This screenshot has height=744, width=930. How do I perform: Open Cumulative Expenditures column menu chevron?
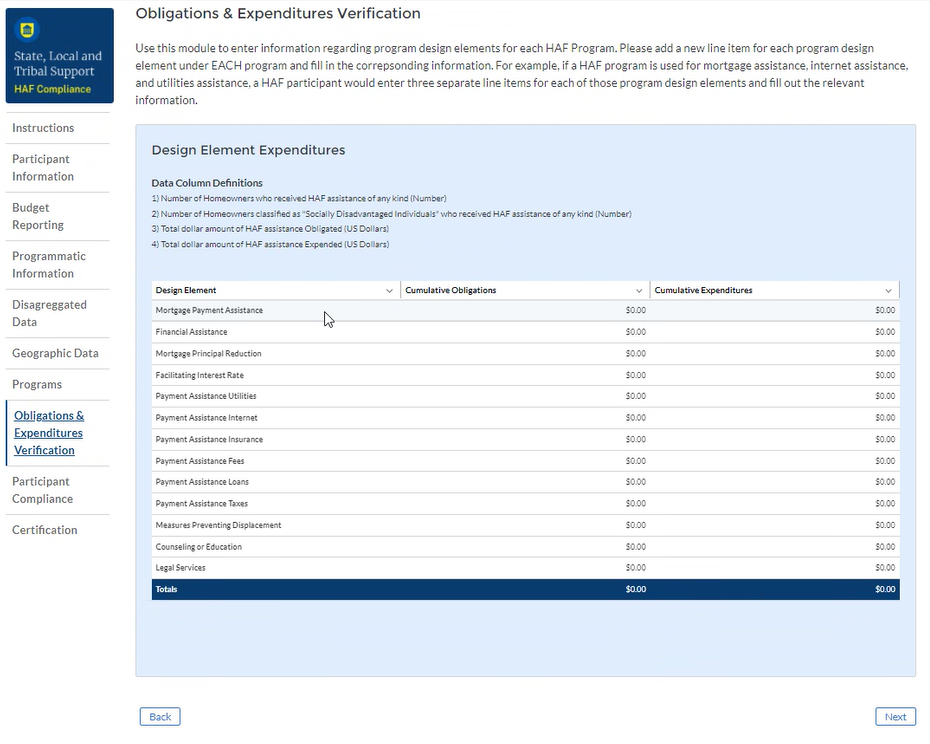click(x=888, y=291)
